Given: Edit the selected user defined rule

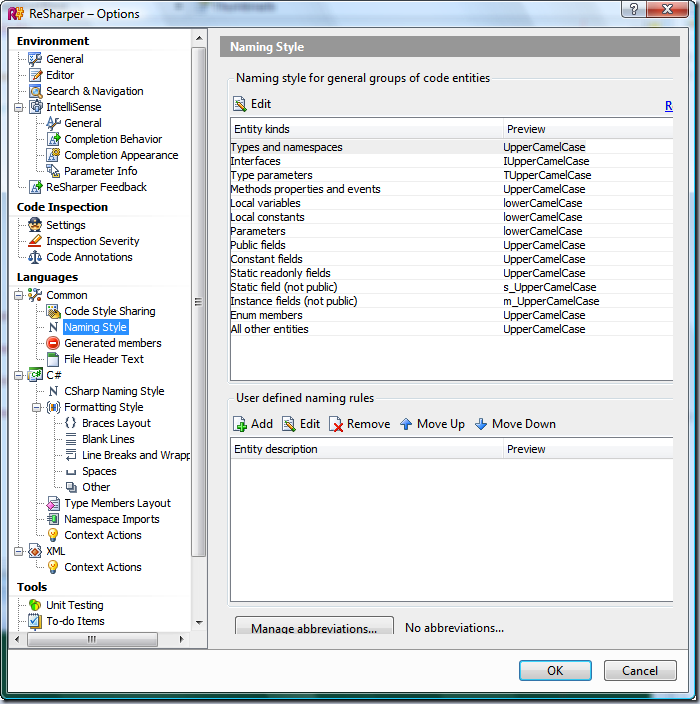Looking at the screenshot, I should click(301, 424).
